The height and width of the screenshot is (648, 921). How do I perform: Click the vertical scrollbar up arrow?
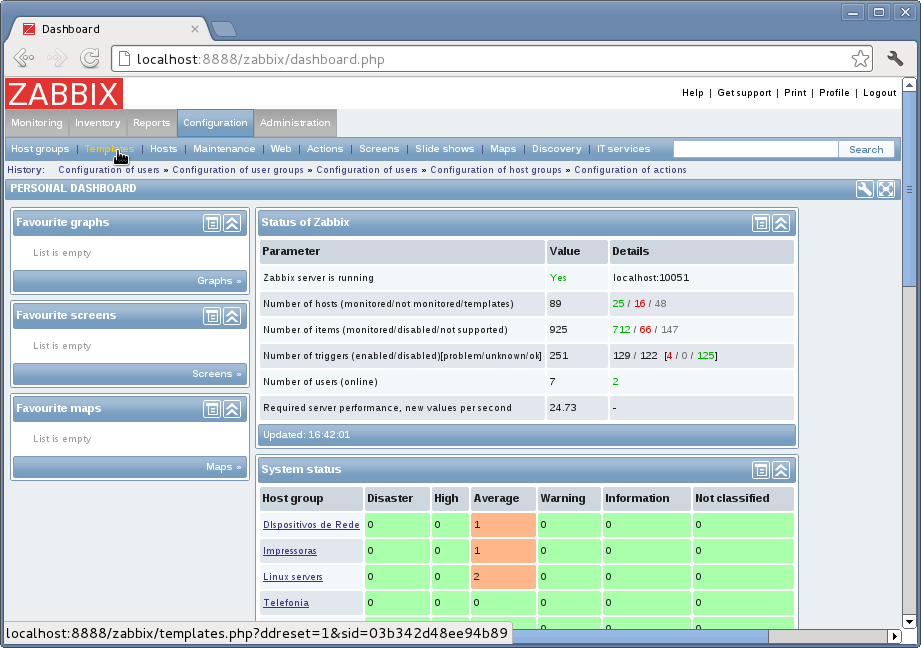[x=909, y=85]
